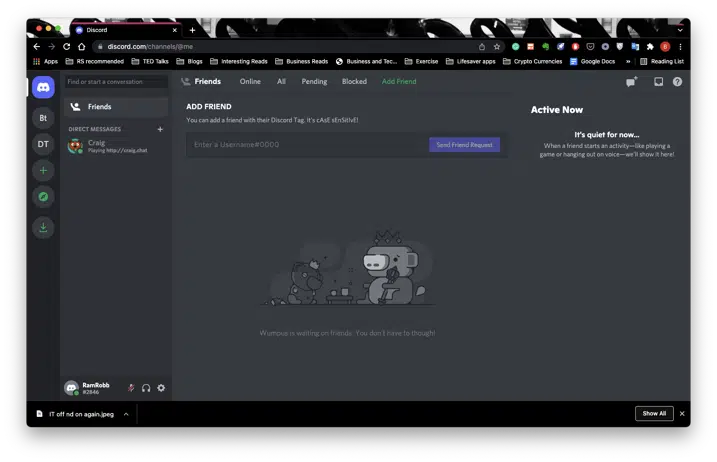This screenshot has height=462, width=717.
Task: Open the Reading List
Action: [x=662, y=61]
